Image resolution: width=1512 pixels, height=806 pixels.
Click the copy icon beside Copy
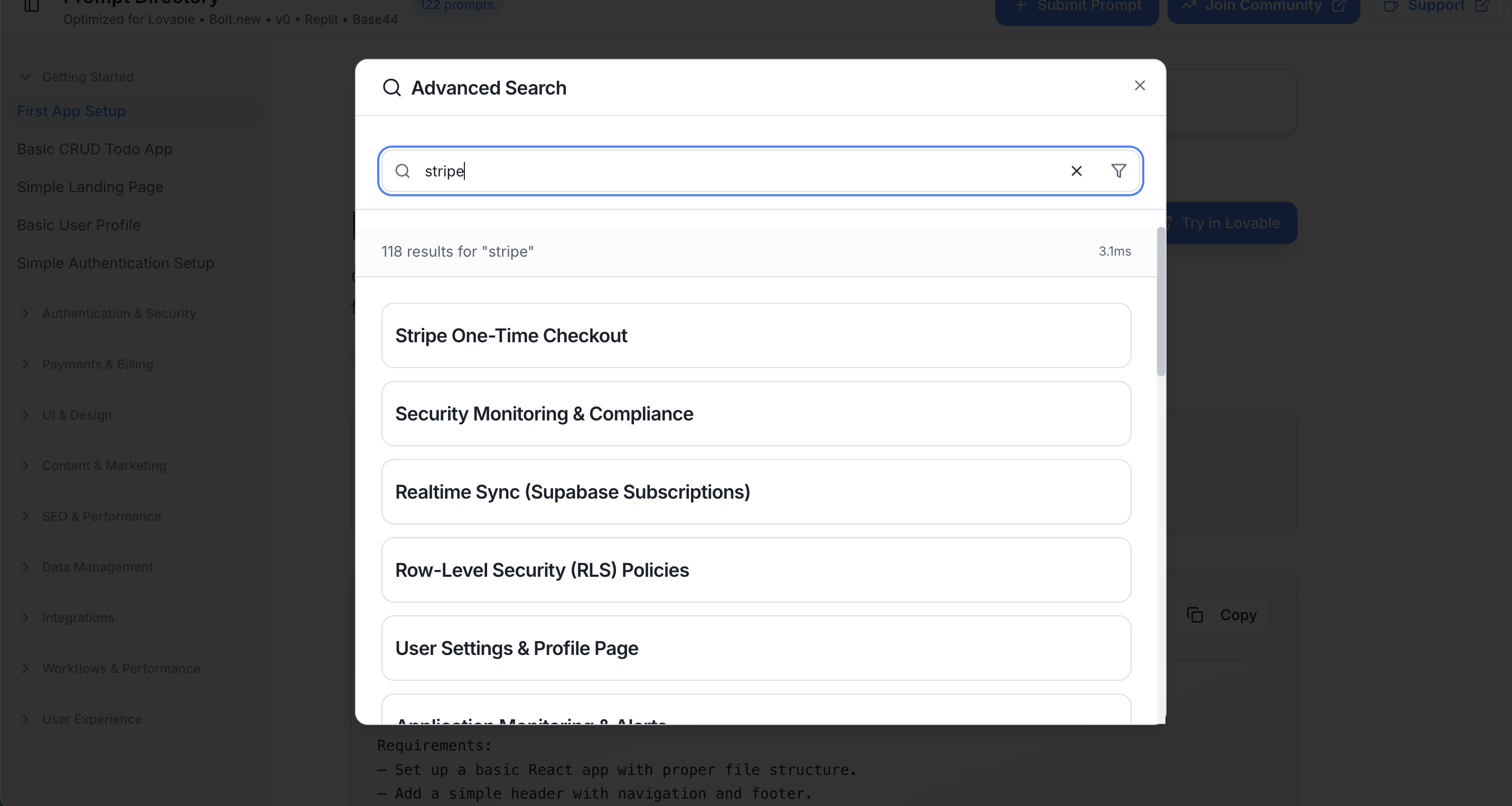pyautogui.click(x=1194, y=615)
